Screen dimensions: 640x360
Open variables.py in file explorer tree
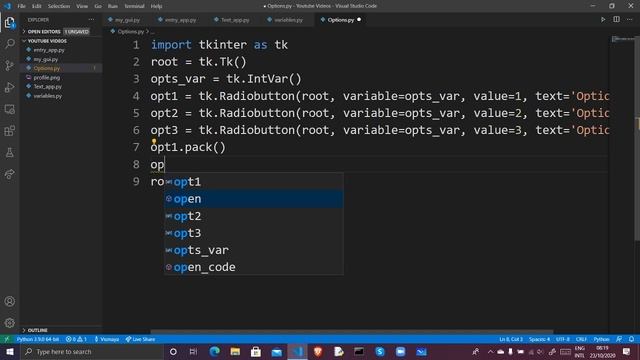click(48, 96)
